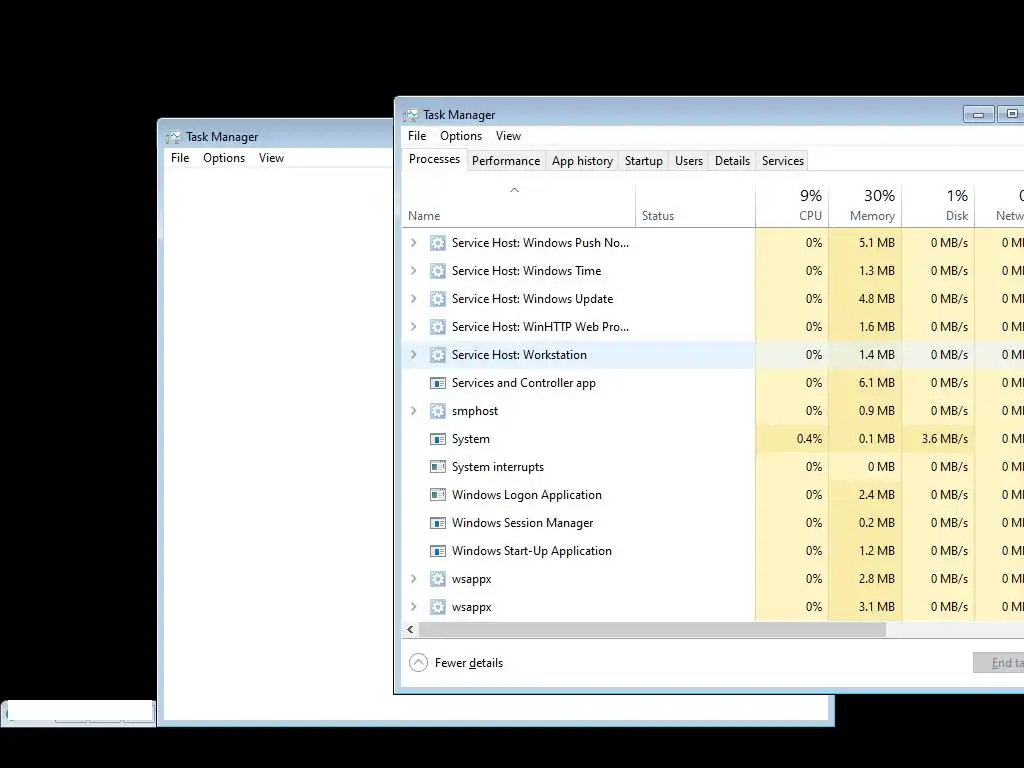Click the gear icon beside smphost

pos(438,411)
